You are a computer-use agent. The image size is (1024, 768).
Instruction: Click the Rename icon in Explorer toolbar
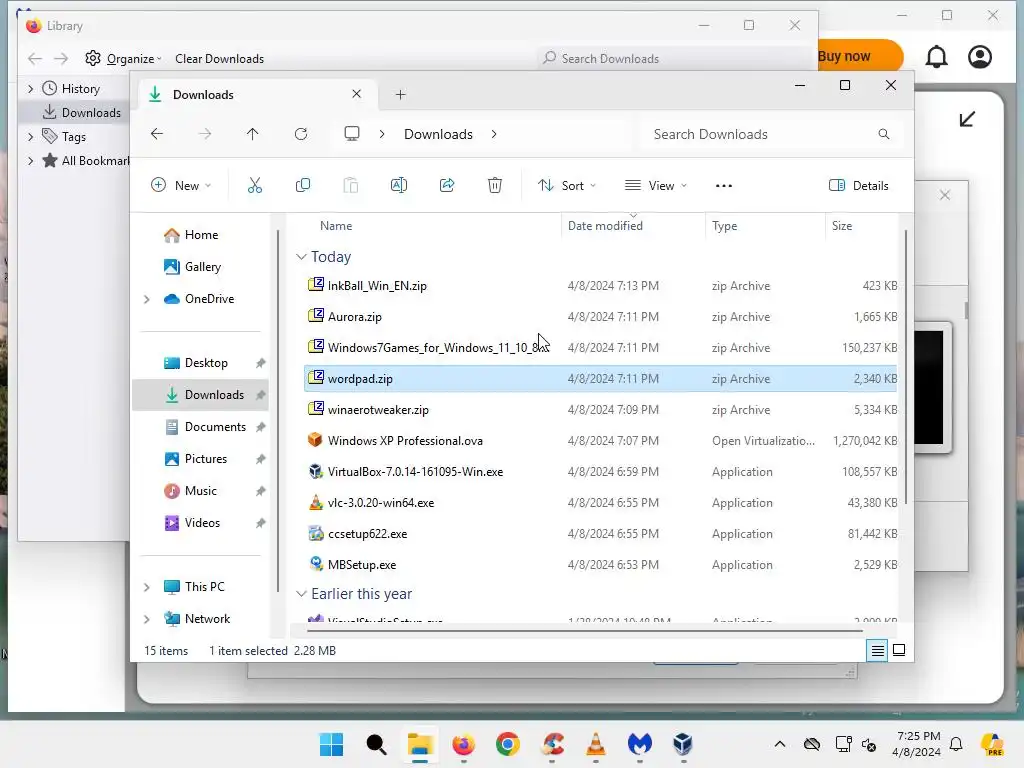(x=398, y=185)
